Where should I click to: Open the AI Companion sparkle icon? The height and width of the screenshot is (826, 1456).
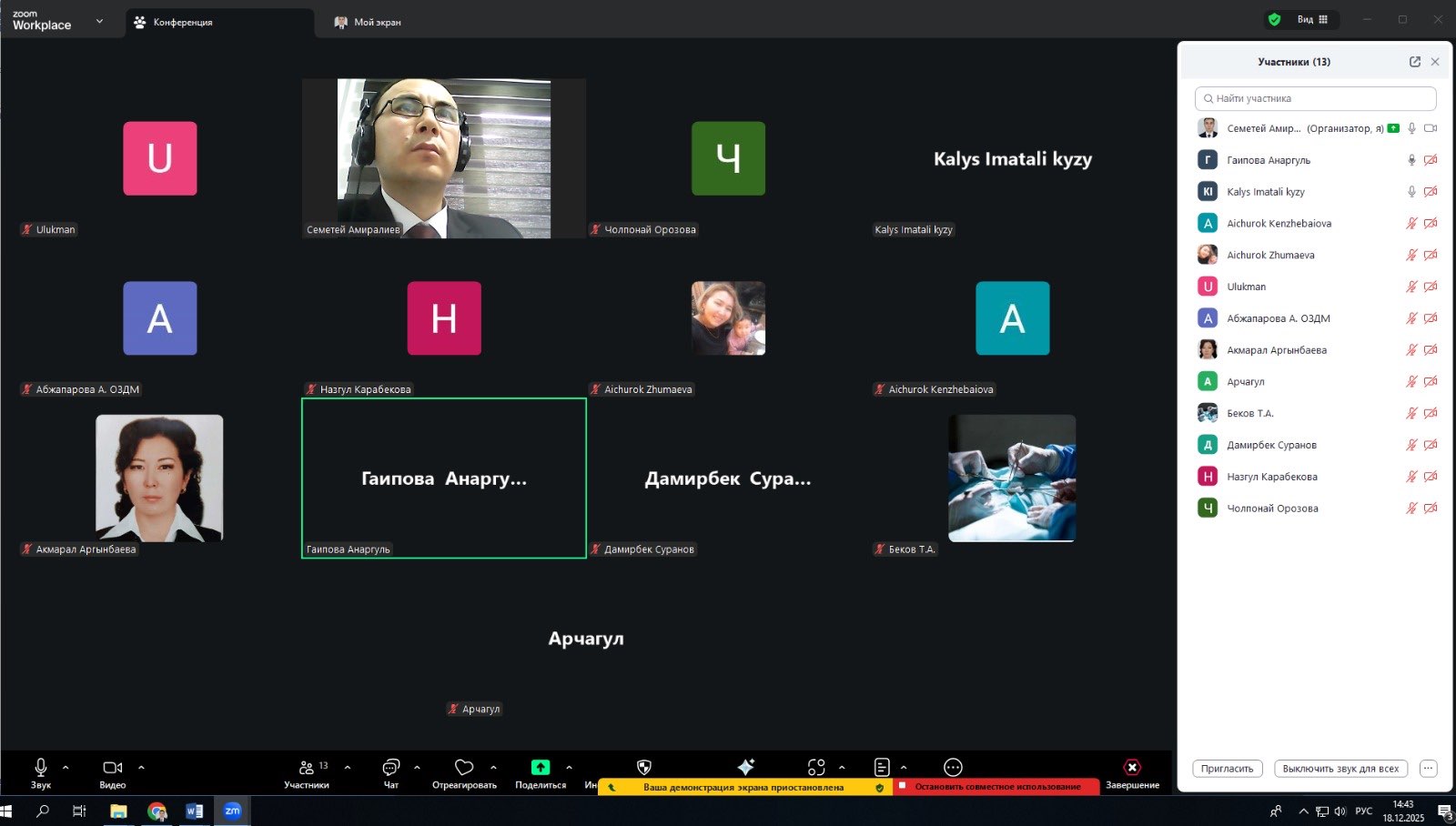(x=746, y=767)
